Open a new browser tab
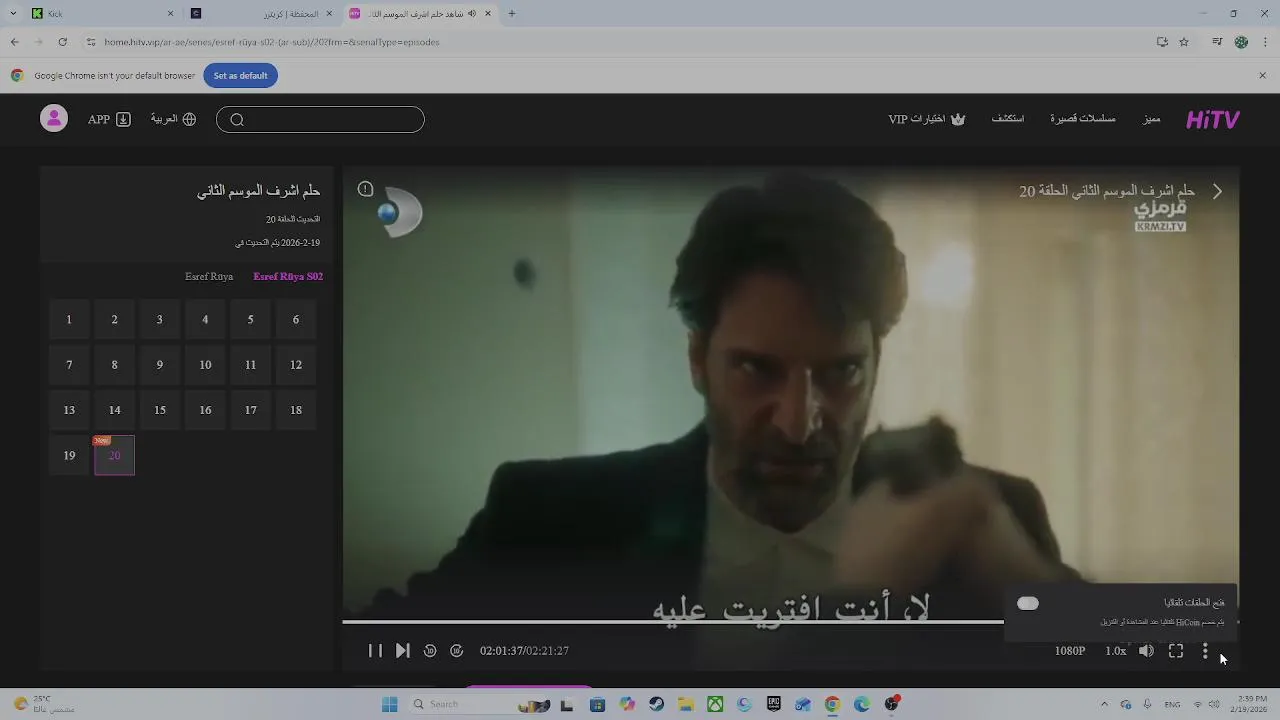 click(x=512, y=14)
